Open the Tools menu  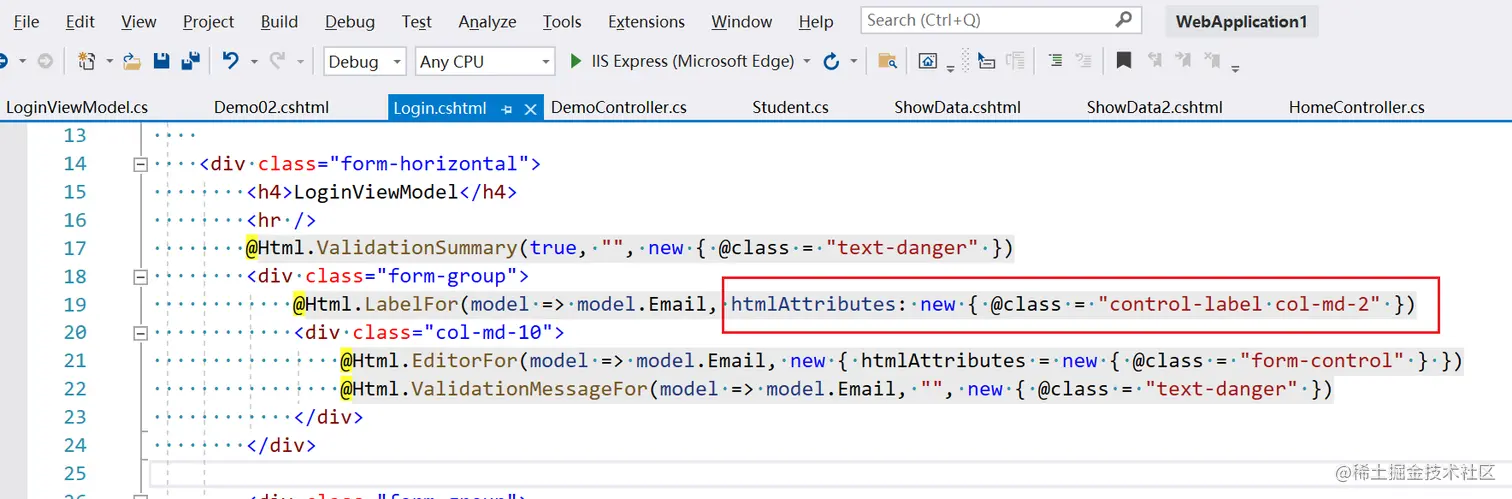562,21
